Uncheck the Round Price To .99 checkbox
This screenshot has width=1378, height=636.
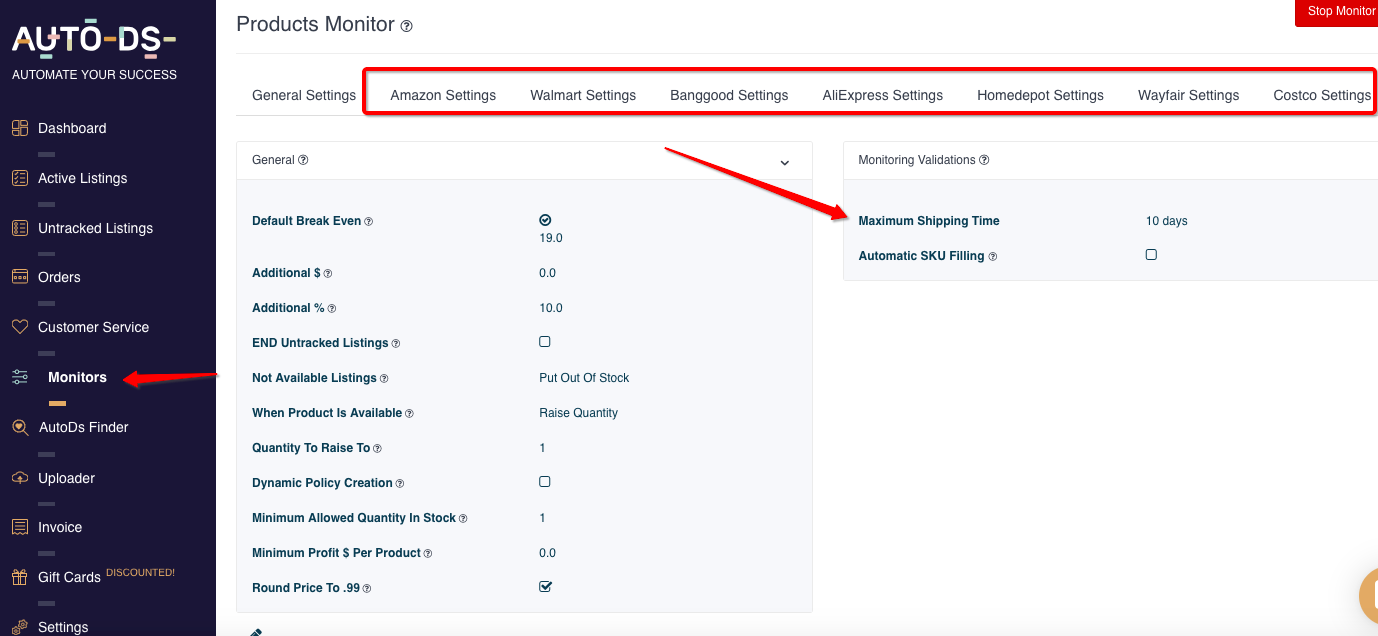(x=546, y=587)
